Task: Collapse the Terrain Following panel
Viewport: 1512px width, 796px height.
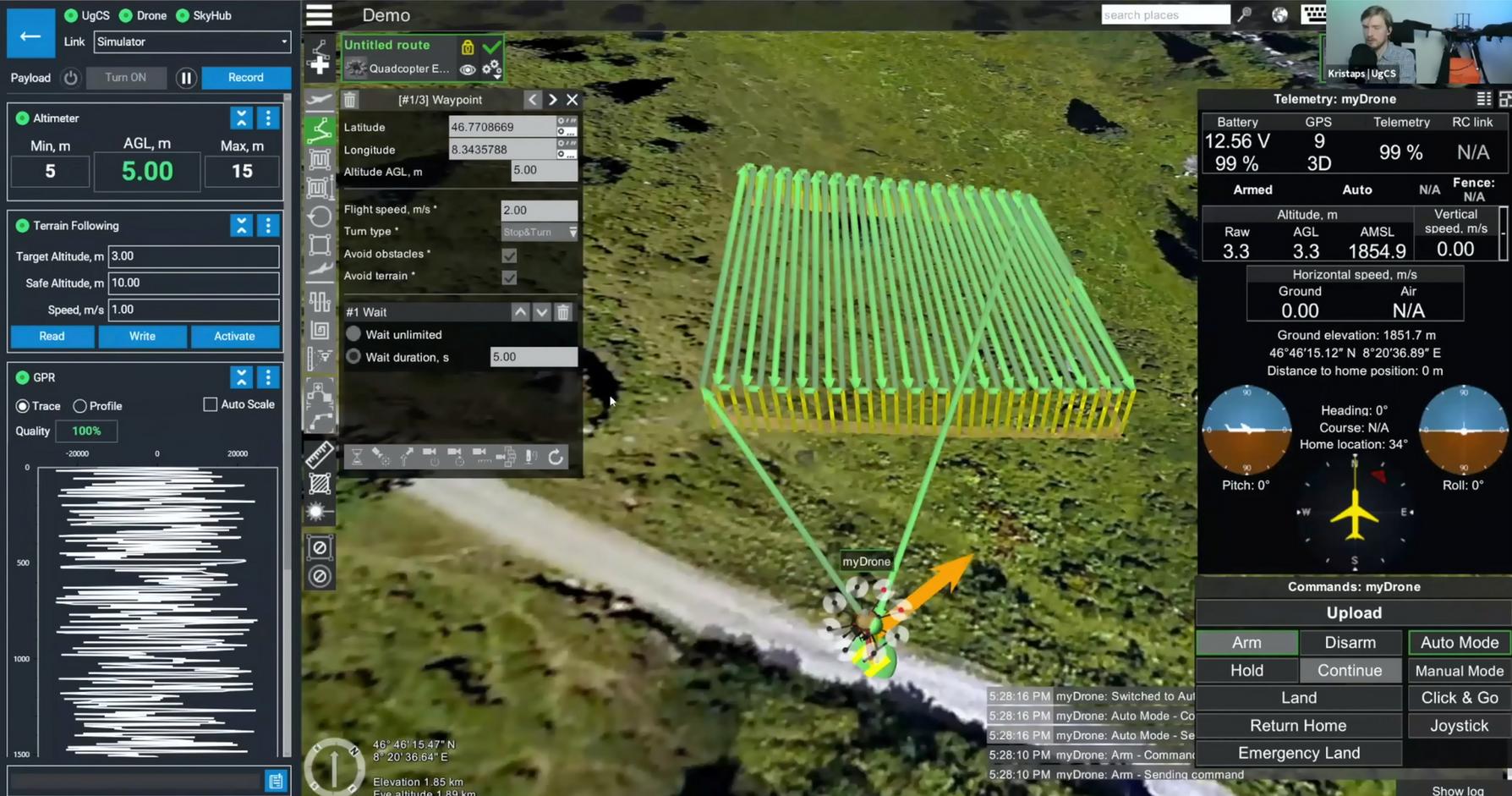Action: 242,226
